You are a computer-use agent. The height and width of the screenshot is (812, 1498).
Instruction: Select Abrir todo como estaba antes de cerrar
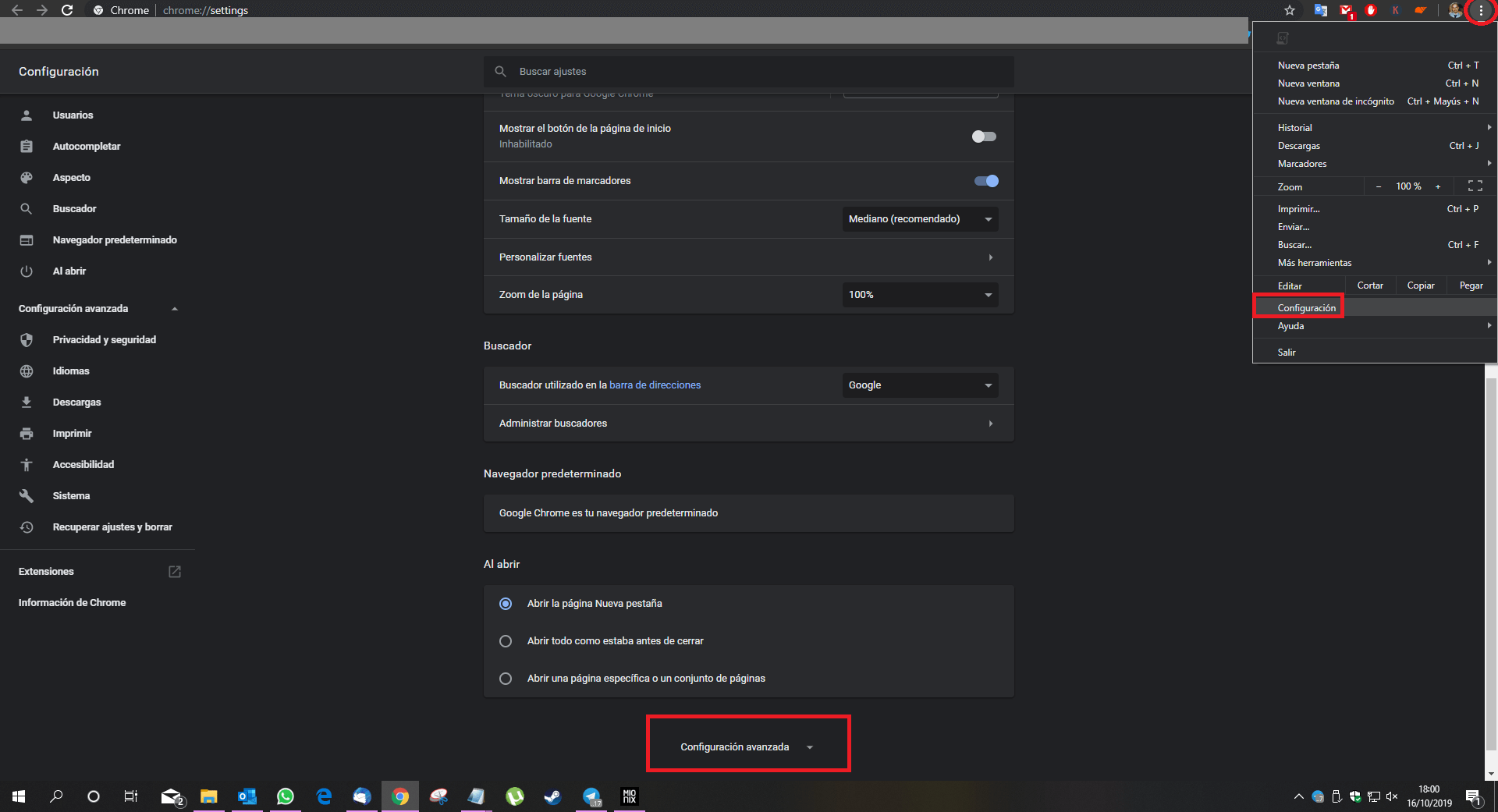point(506,640)
